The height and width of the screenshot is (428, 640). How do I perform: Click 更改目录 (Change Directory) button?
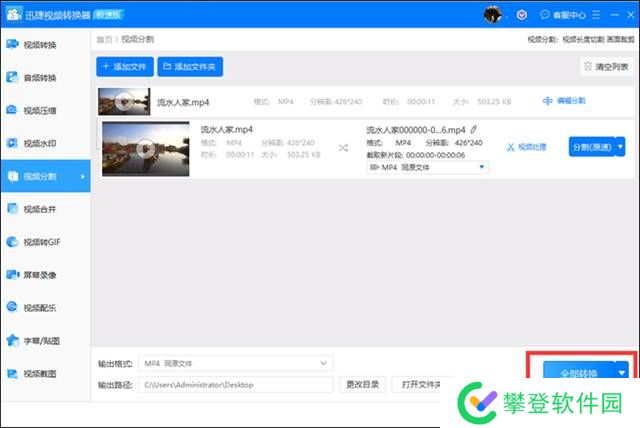coord(361,384)
